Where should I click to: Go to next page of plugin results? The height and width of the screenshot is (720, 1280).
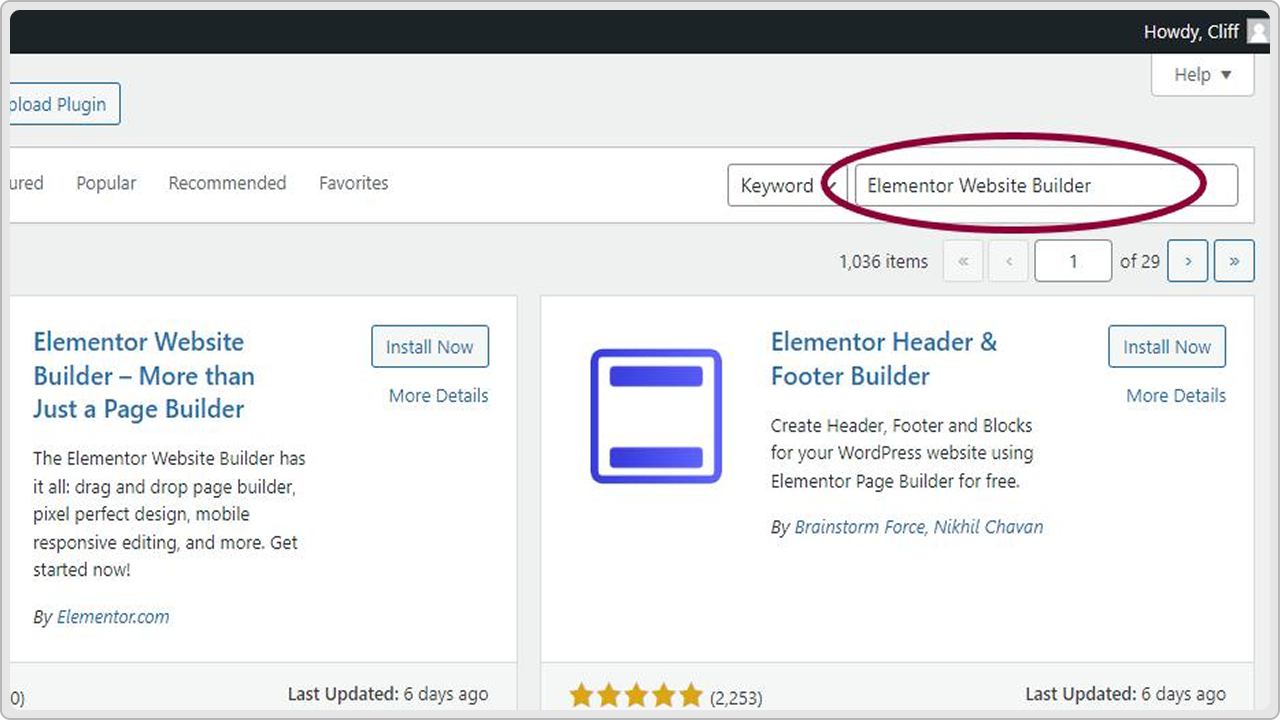coord(1188,261)
